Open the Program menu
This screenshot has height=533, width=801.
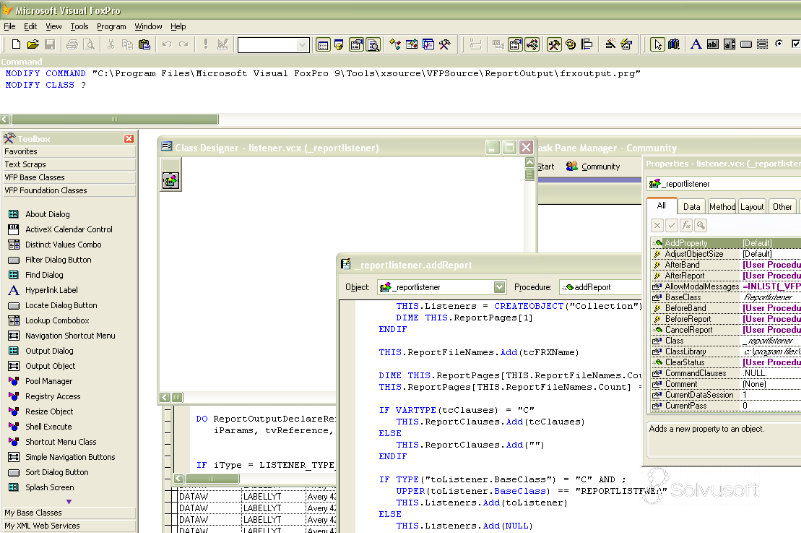[x=111, y=26]
